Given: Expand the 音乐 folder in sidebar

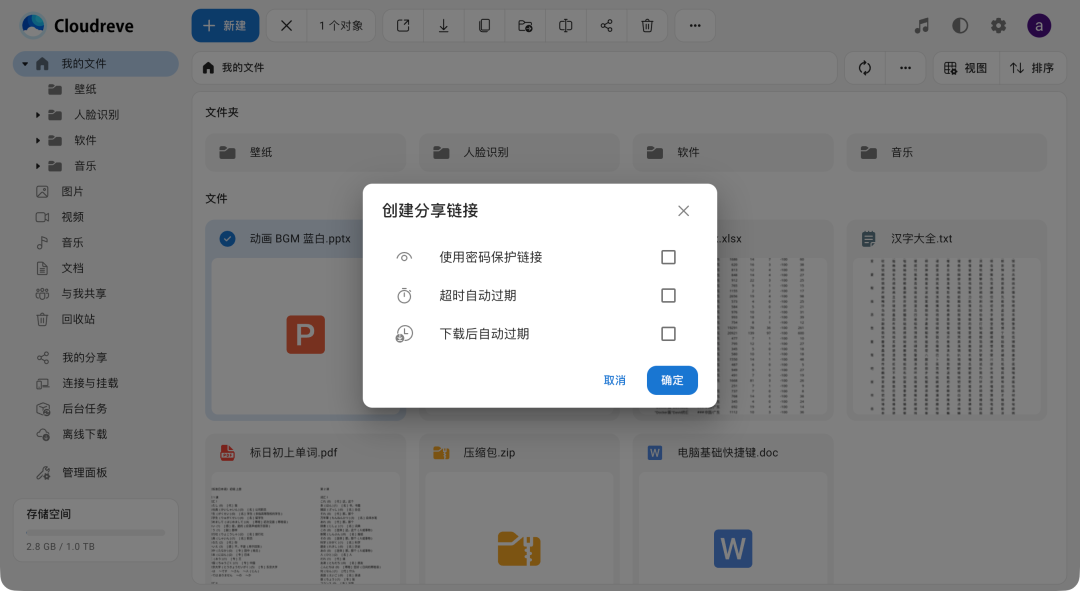Looking at the screenshot, I should pyautogui.click(x=38, y=165).
